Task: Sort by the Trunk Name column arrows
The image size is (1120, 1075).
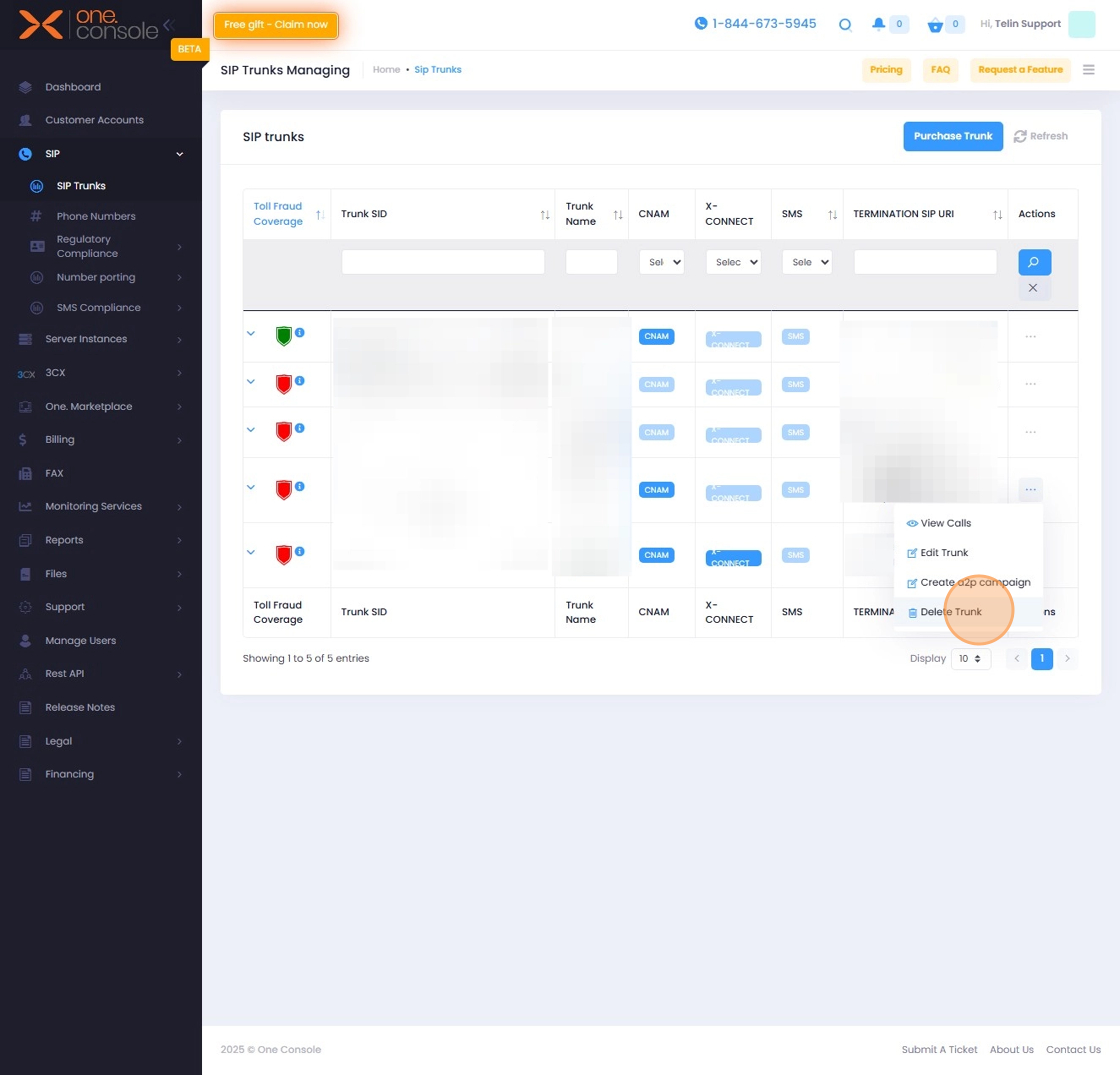Action: click(618, 214)
